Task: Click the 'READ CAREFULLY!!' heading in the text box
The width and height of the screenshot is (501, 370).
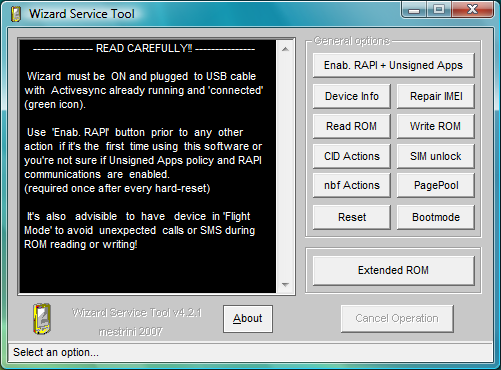Action: [x=144, y=48]
